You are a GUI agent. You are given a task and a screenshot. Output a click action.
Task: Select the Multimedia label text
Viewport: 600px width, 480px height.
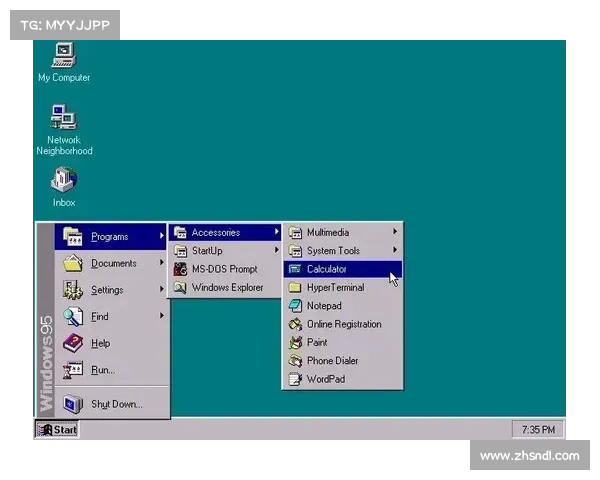point(328,232)
